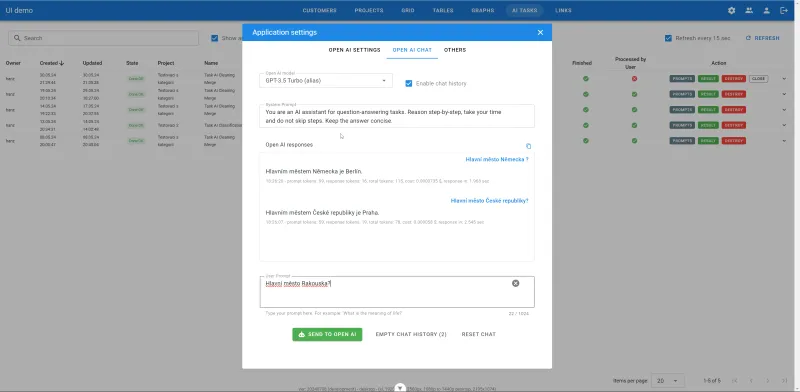Go to the last page pagination icon
Viewport: 800px width, 392px height.
tap(785, 381)
